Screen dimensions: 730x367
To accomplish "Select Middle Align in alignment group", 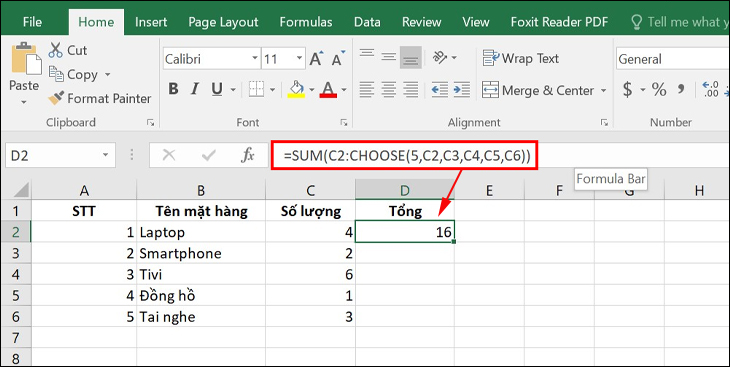I will coord(388,57).
